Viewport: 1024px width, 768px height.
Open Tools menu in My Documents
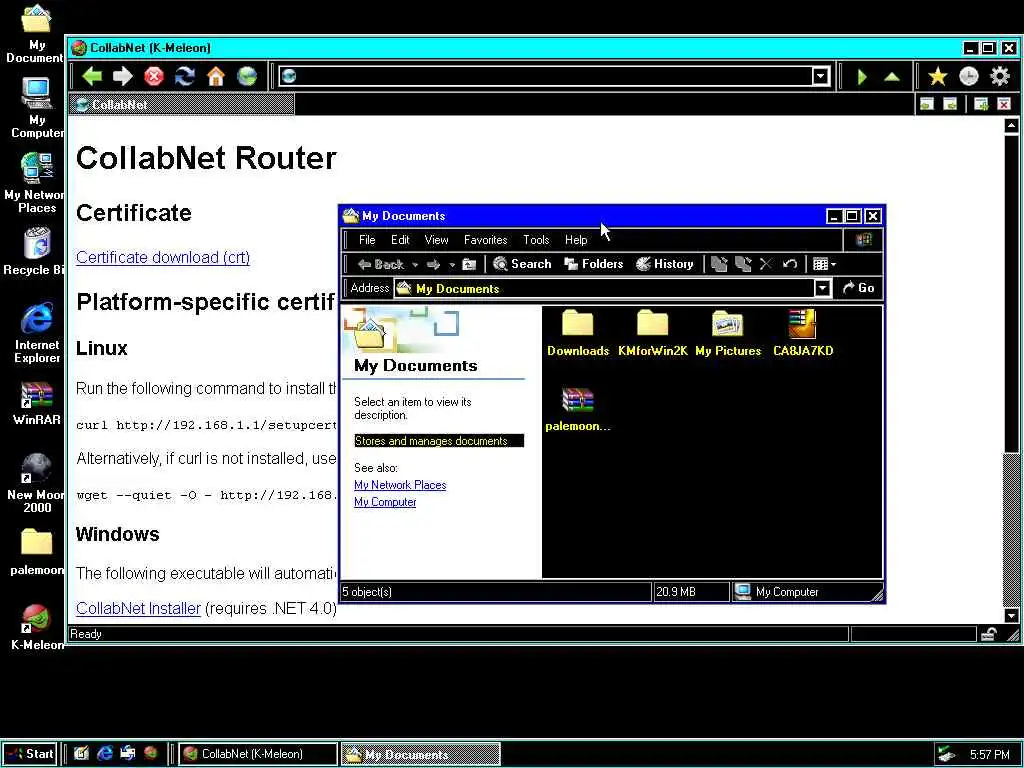click(x=536, y=240)
